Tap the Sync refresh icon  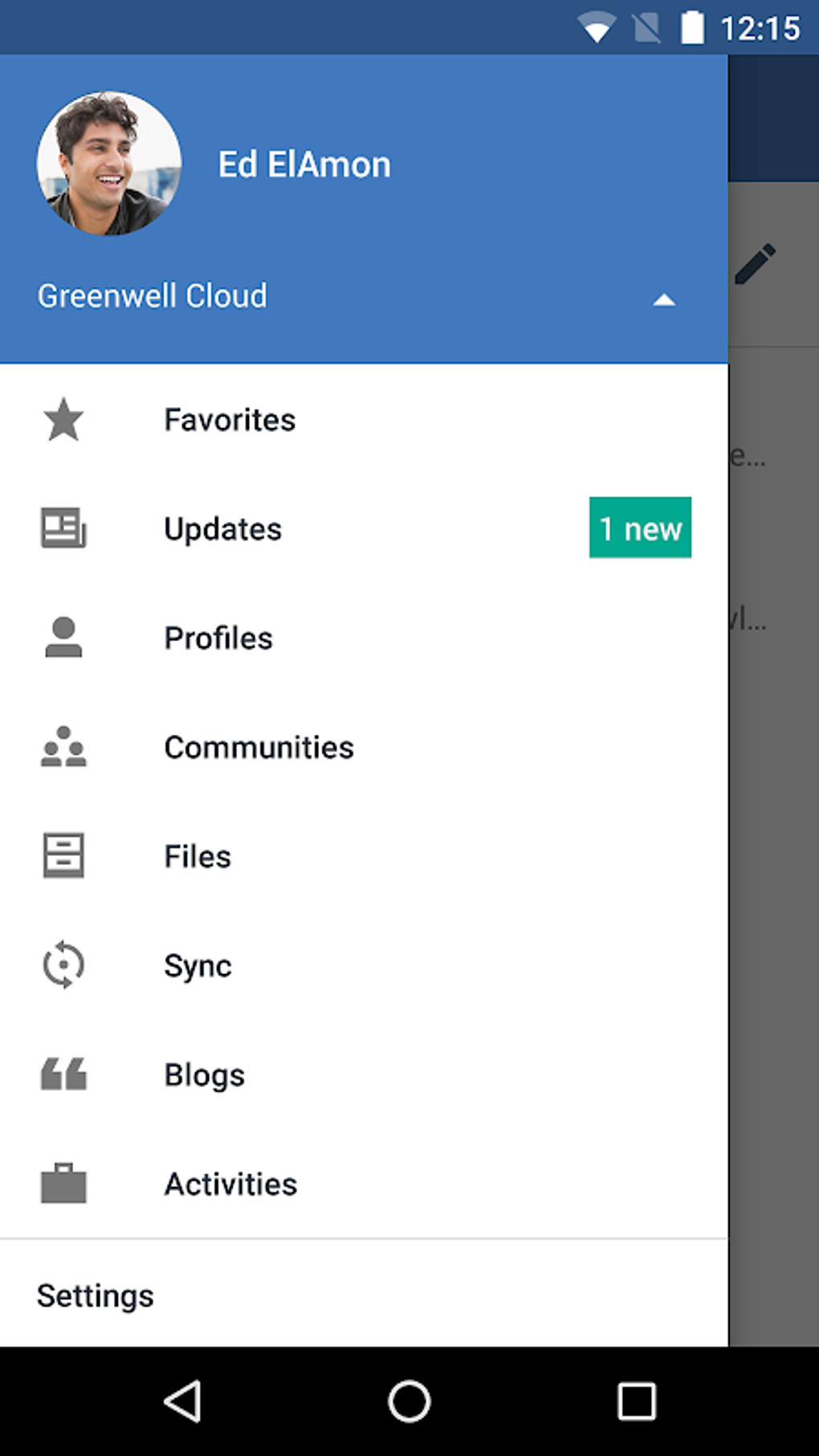pyautogui.click(x=63, y=965)
